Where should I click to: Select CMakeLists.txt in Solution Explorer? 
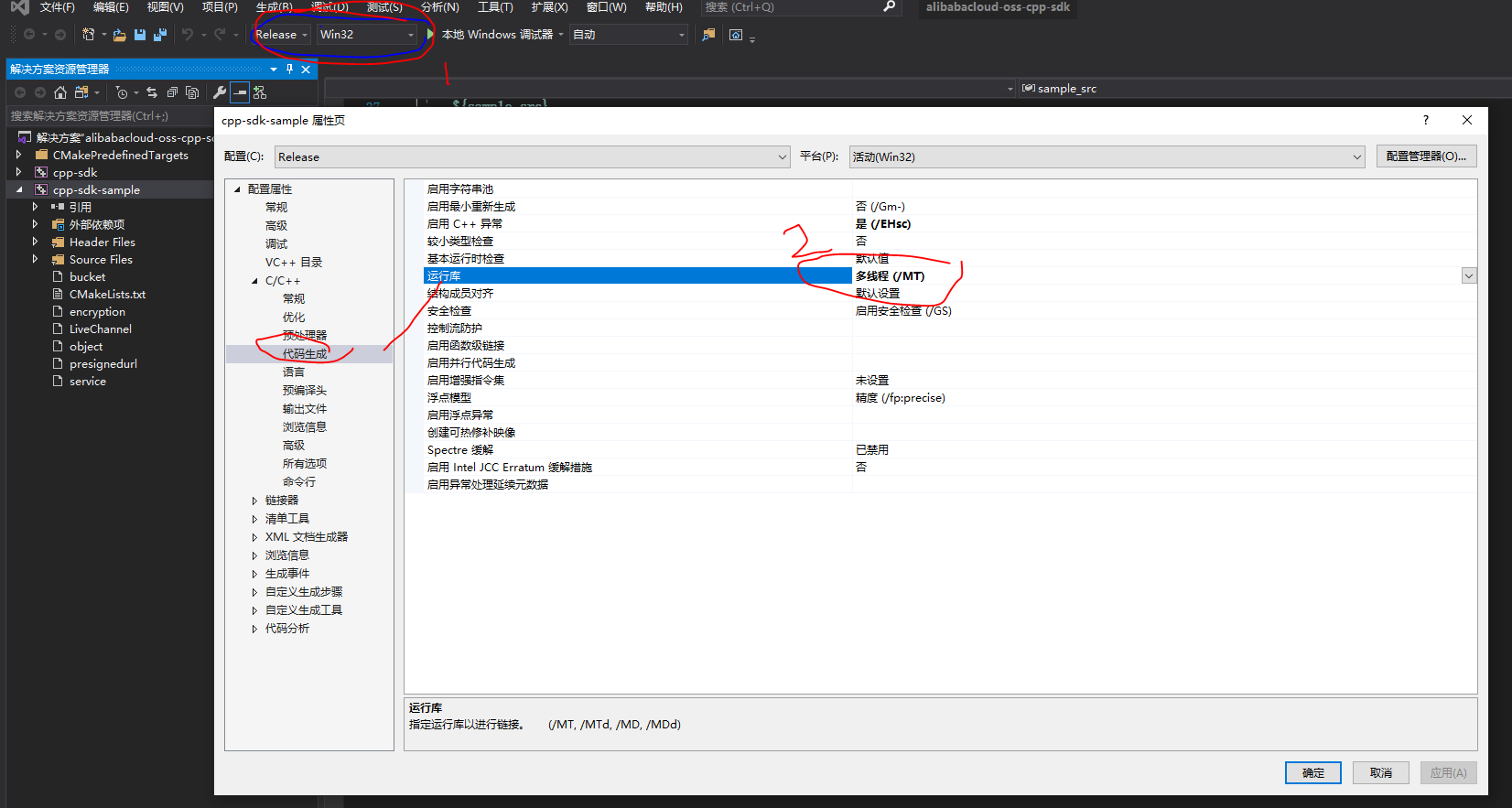click(107, 295)
